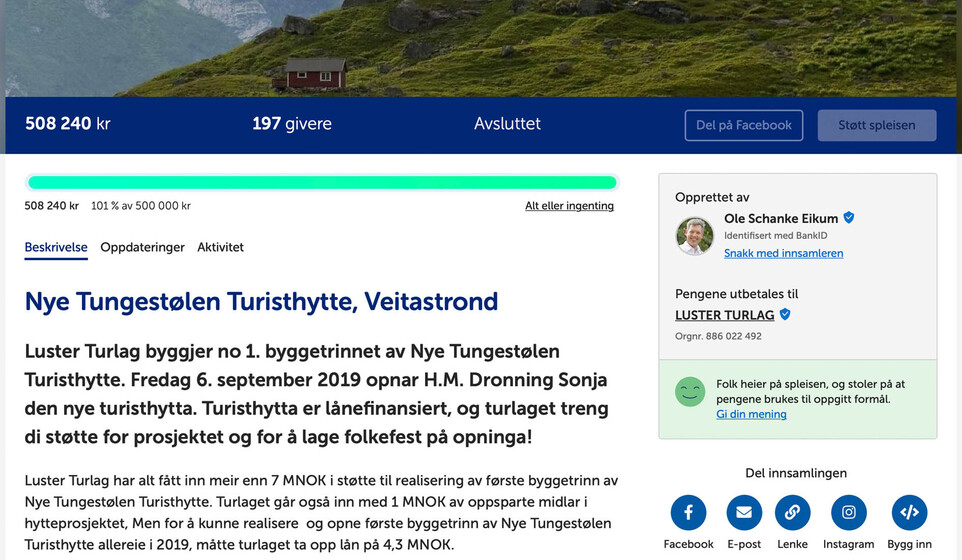The height and width of the screenshot is (560, 962).
Task: Click the Støtt spleisen button
Action: (877, 125)
